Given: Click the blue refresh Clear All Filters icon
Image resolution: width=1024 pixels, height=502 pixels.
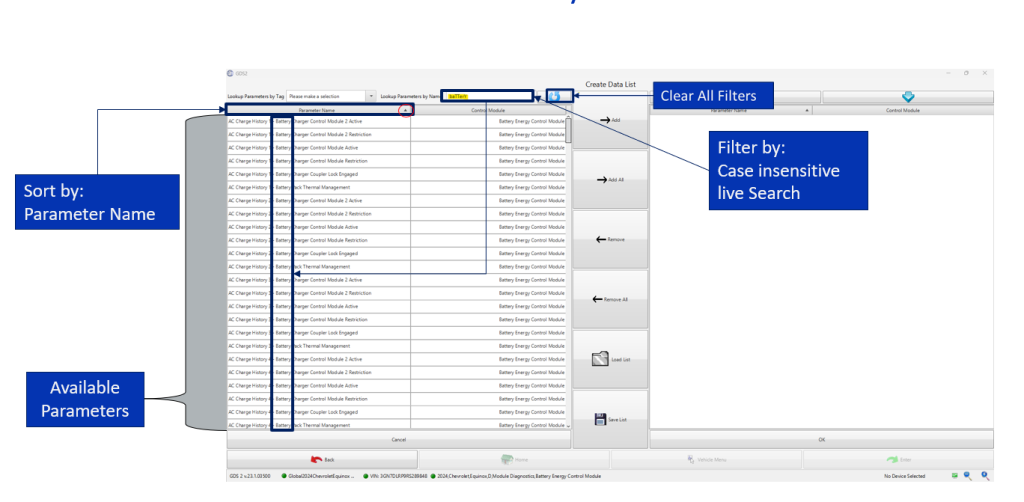Looking at the screenshot, I should coord(554,96).
